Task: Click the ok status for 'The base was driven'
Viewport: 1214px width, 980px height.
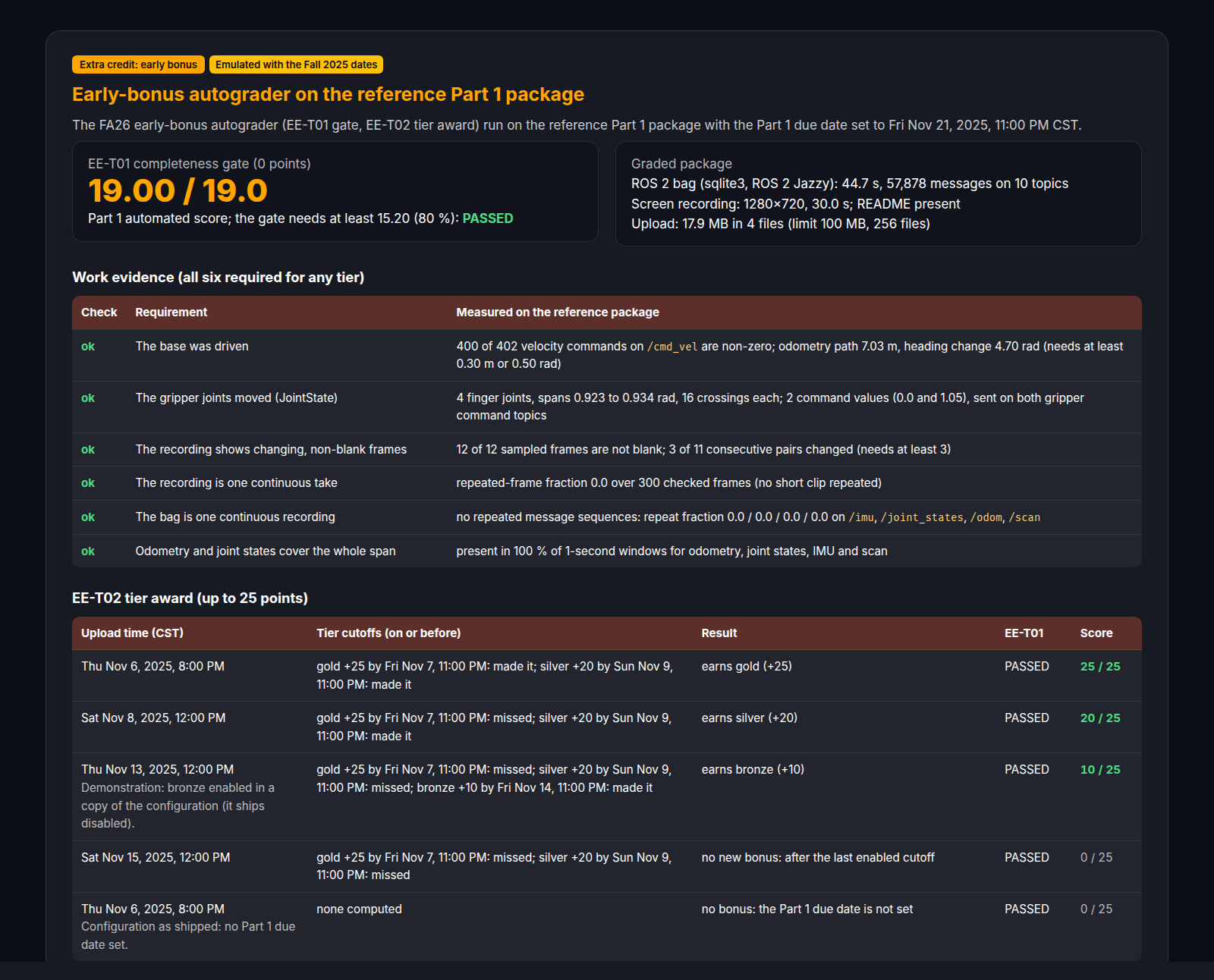Action: pos(88,347)
